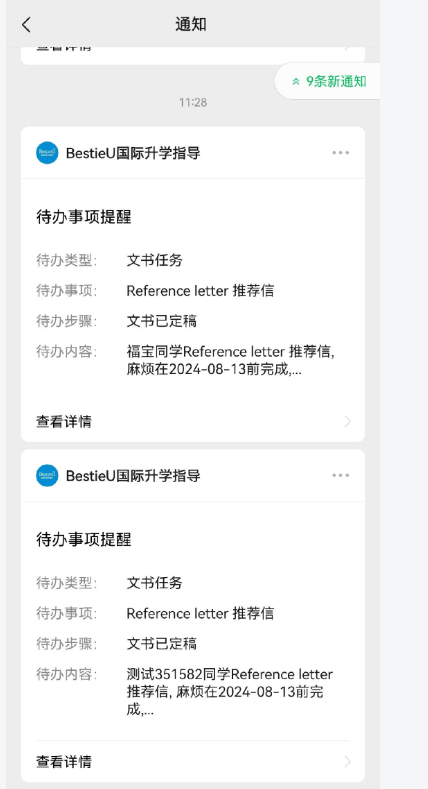Tap the 11:28 timestamp
The height and width of the screenshot is (789, 428).
(193, 103)
